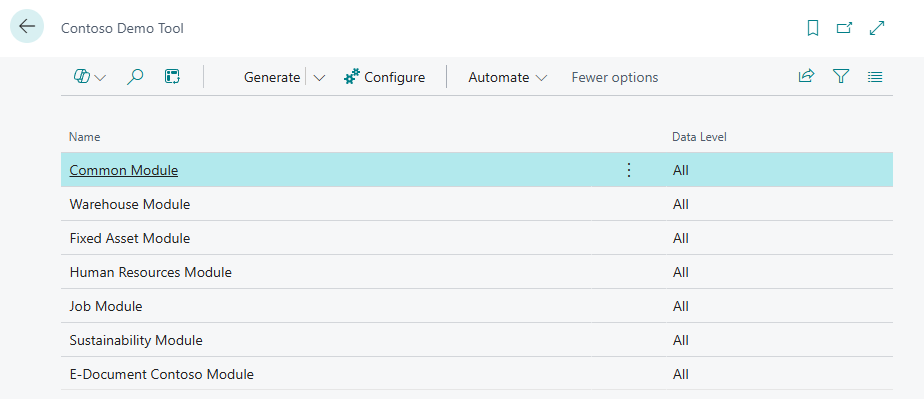Toggle the filter pane icon
This screenshot has height=399, width=924.
pyautogui.click(x=841, y=76)
